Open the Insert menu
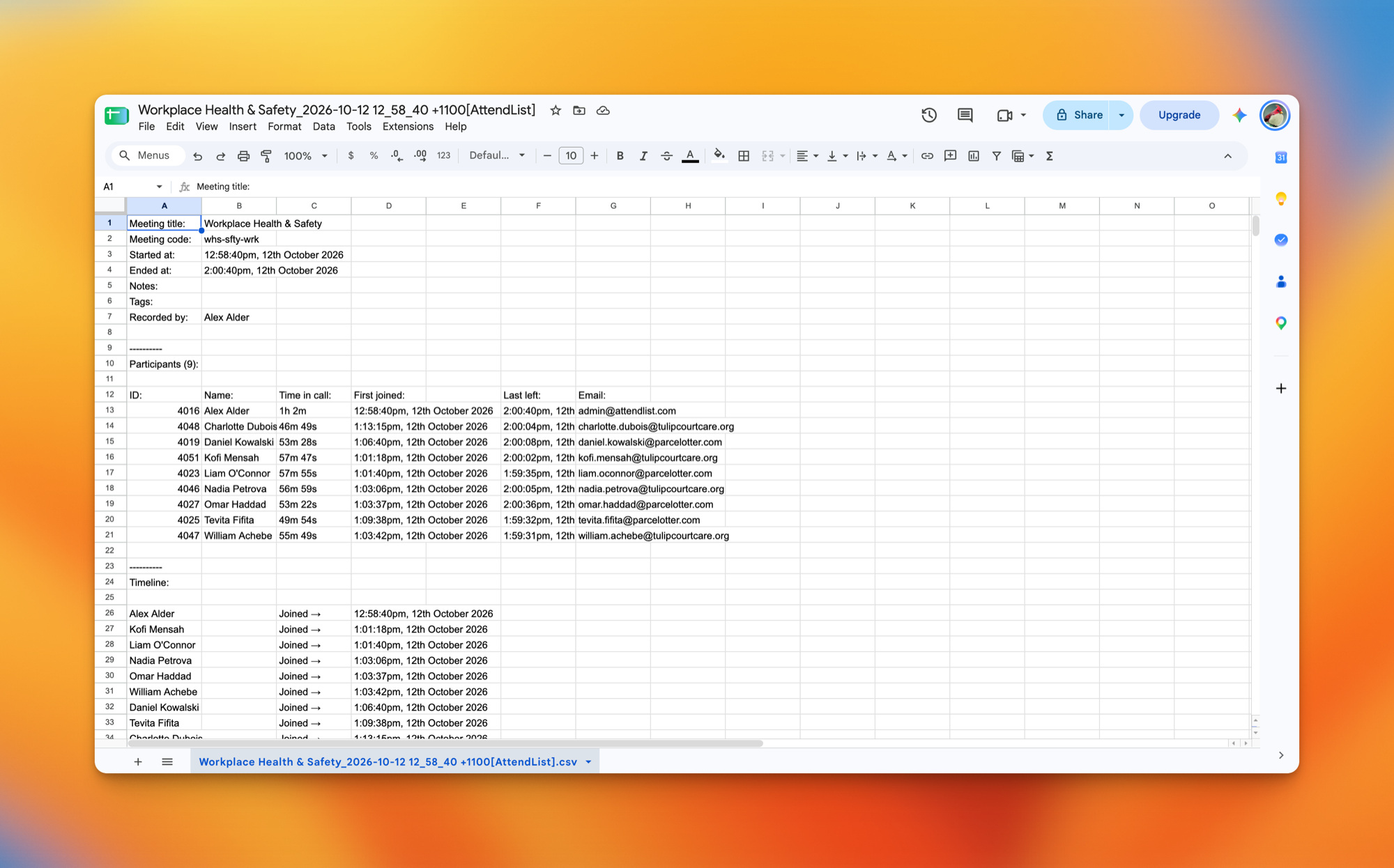The image size is (1394, 868). (243, 127)
